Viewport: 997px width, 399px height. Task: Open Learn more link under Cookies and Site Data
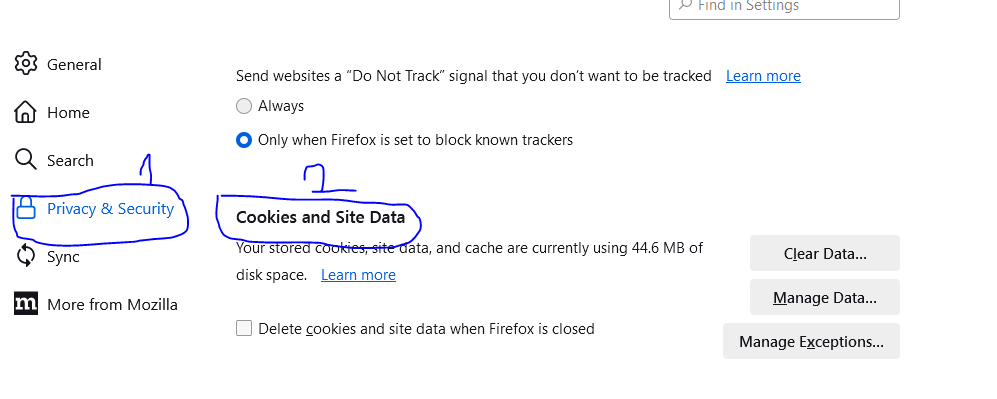point(358,274)
